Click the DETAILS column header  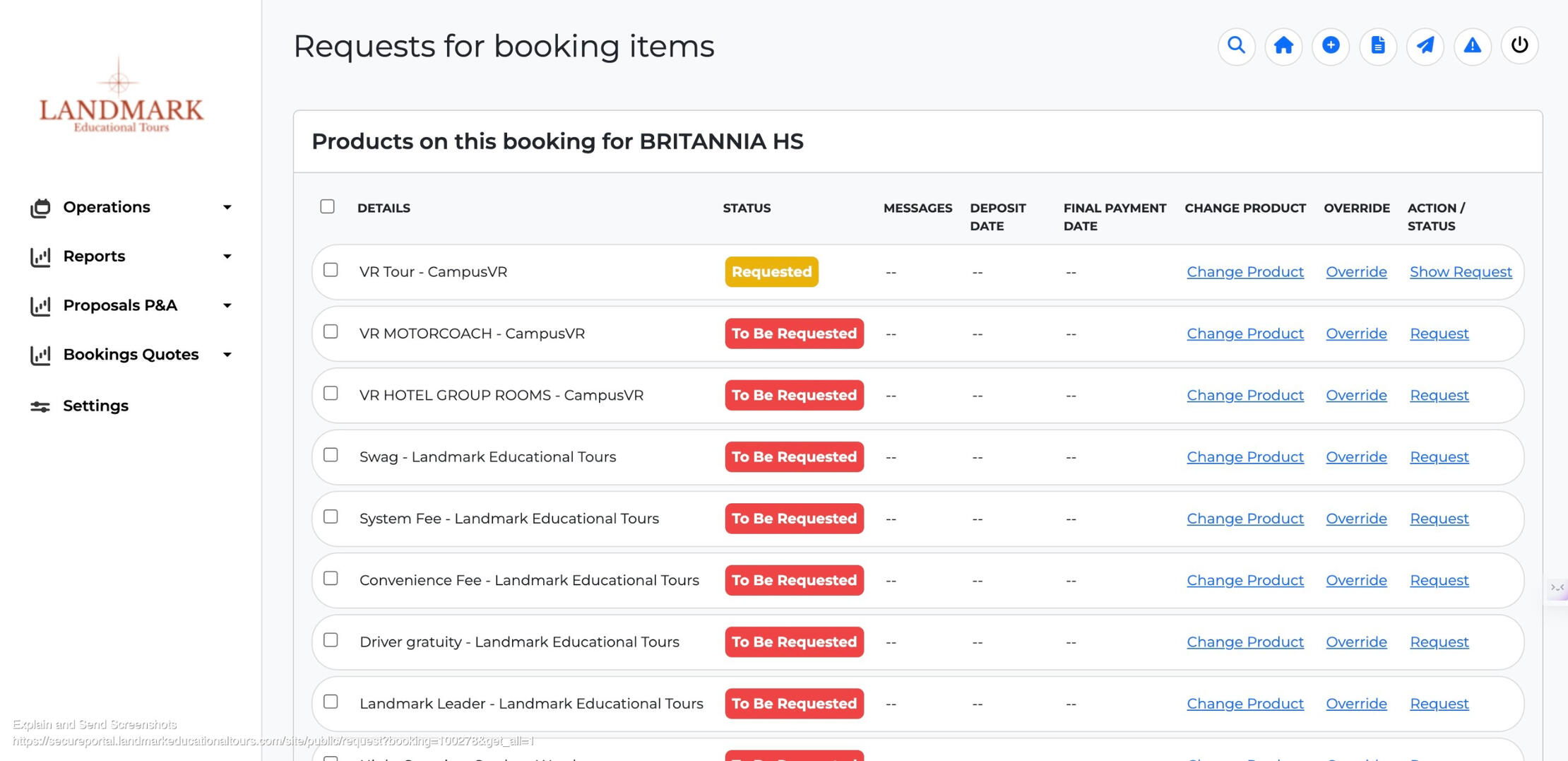coord(384,208)
